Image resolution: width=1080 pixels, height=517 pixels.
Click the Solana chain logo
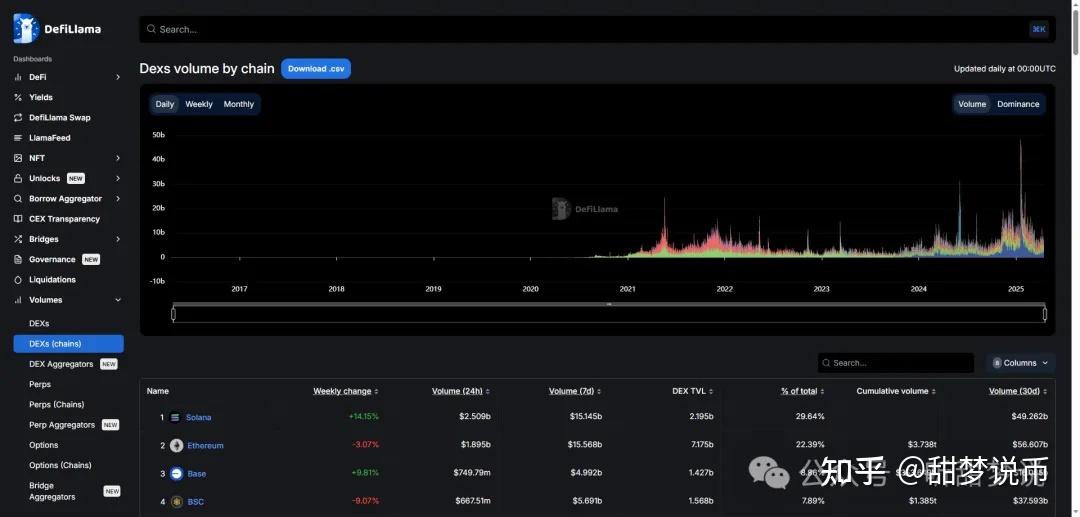click(175, 417)
